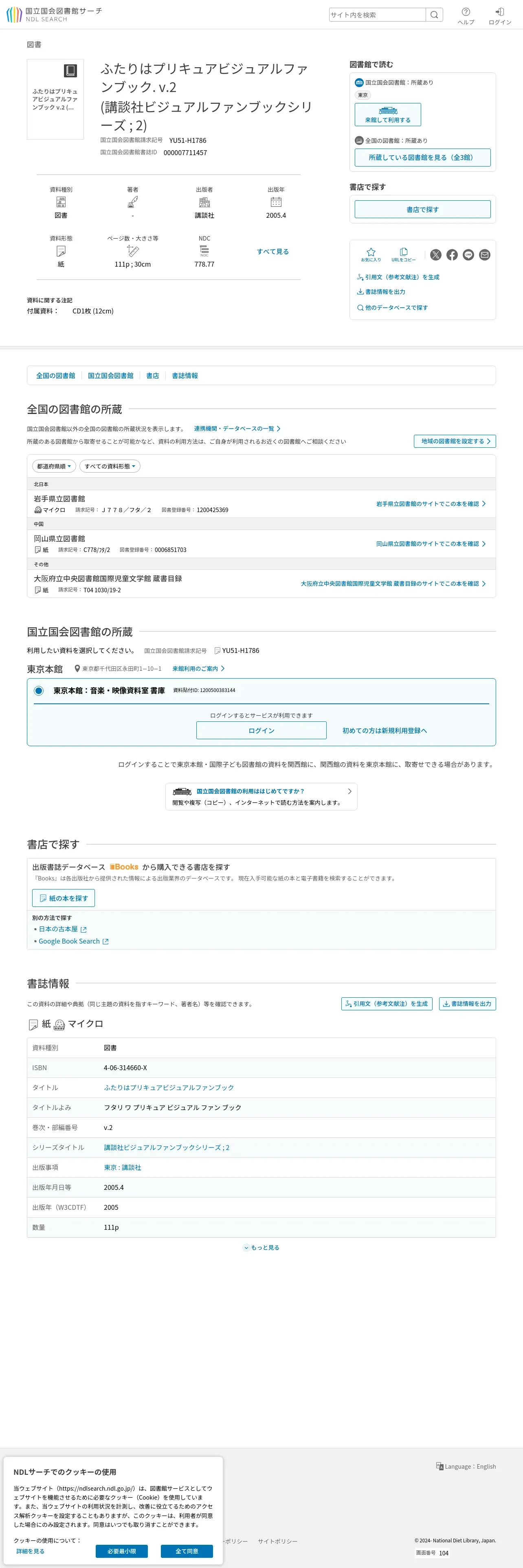Click the NDL Search logo
The height and width of the screenshot is (1568, 523).
[54, 15]
